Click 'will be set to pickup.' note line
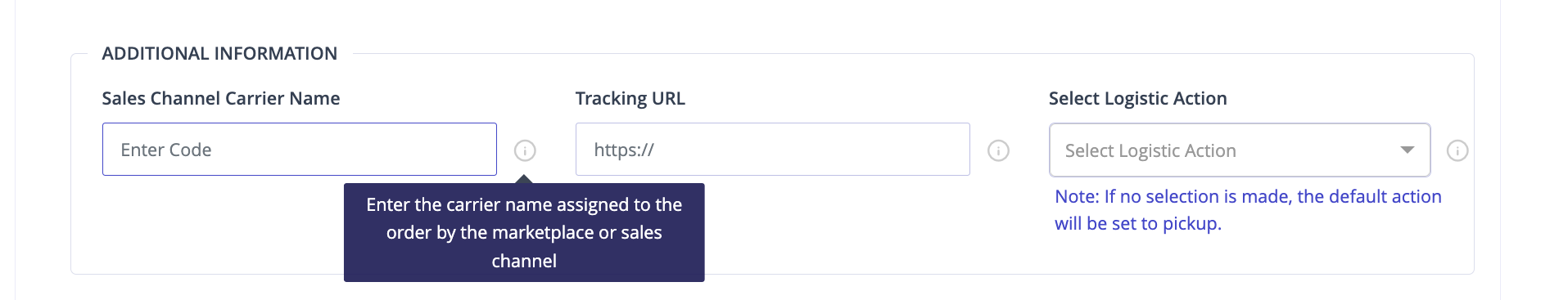The width and height of the screenshot is (1568, 300). click(1138, 223)
